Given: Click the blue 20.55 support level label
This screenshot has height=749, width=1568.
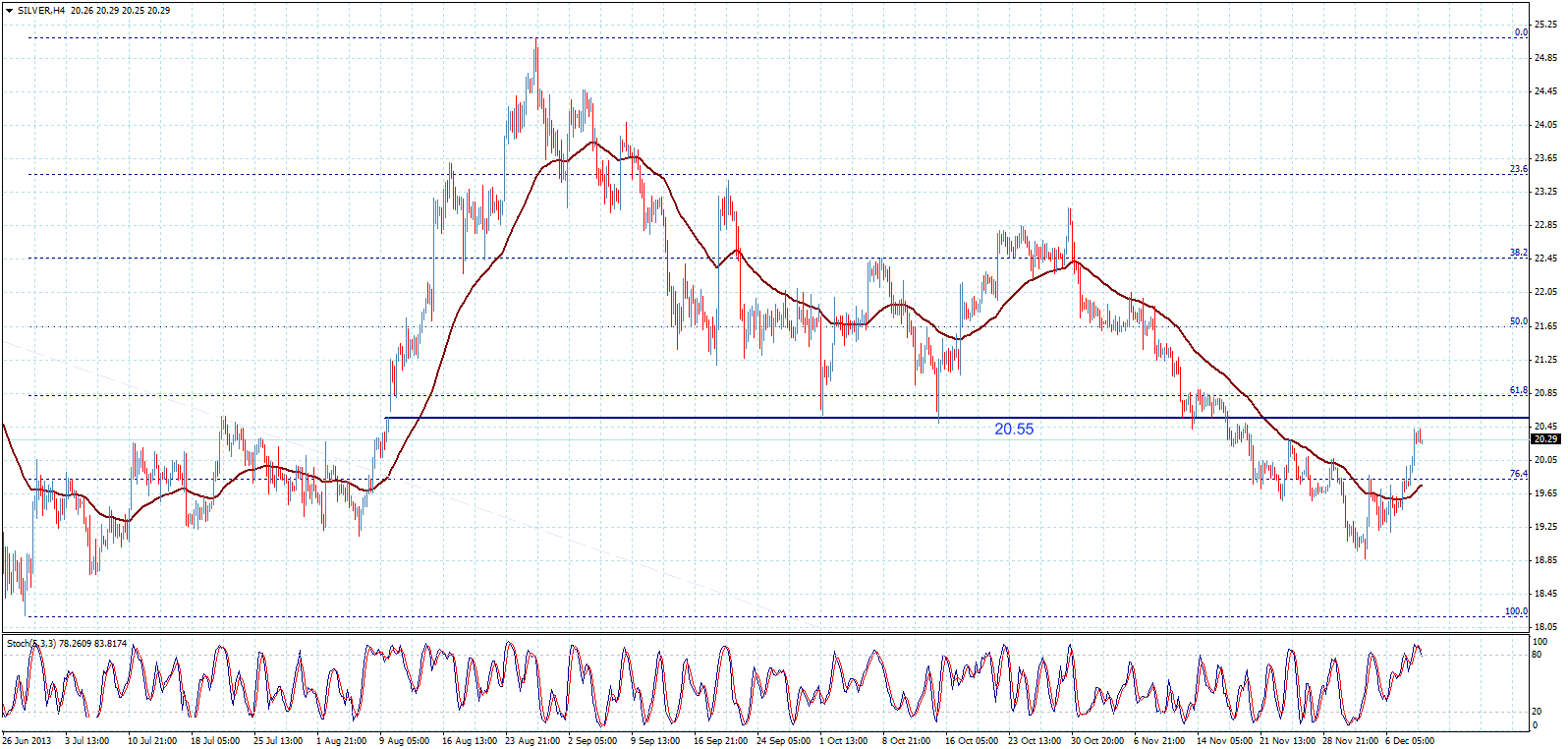Looking at the screenshot, I should [x=1014, y=429].
